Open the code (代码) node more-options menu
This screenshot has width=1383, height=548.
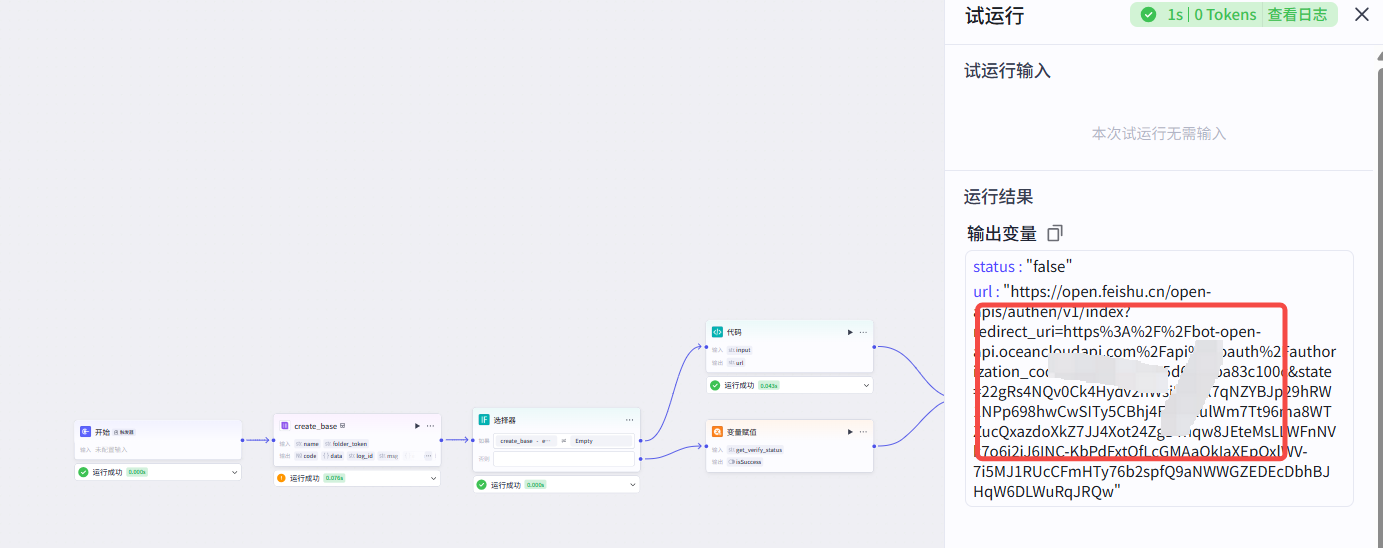[x=863, y=331]
